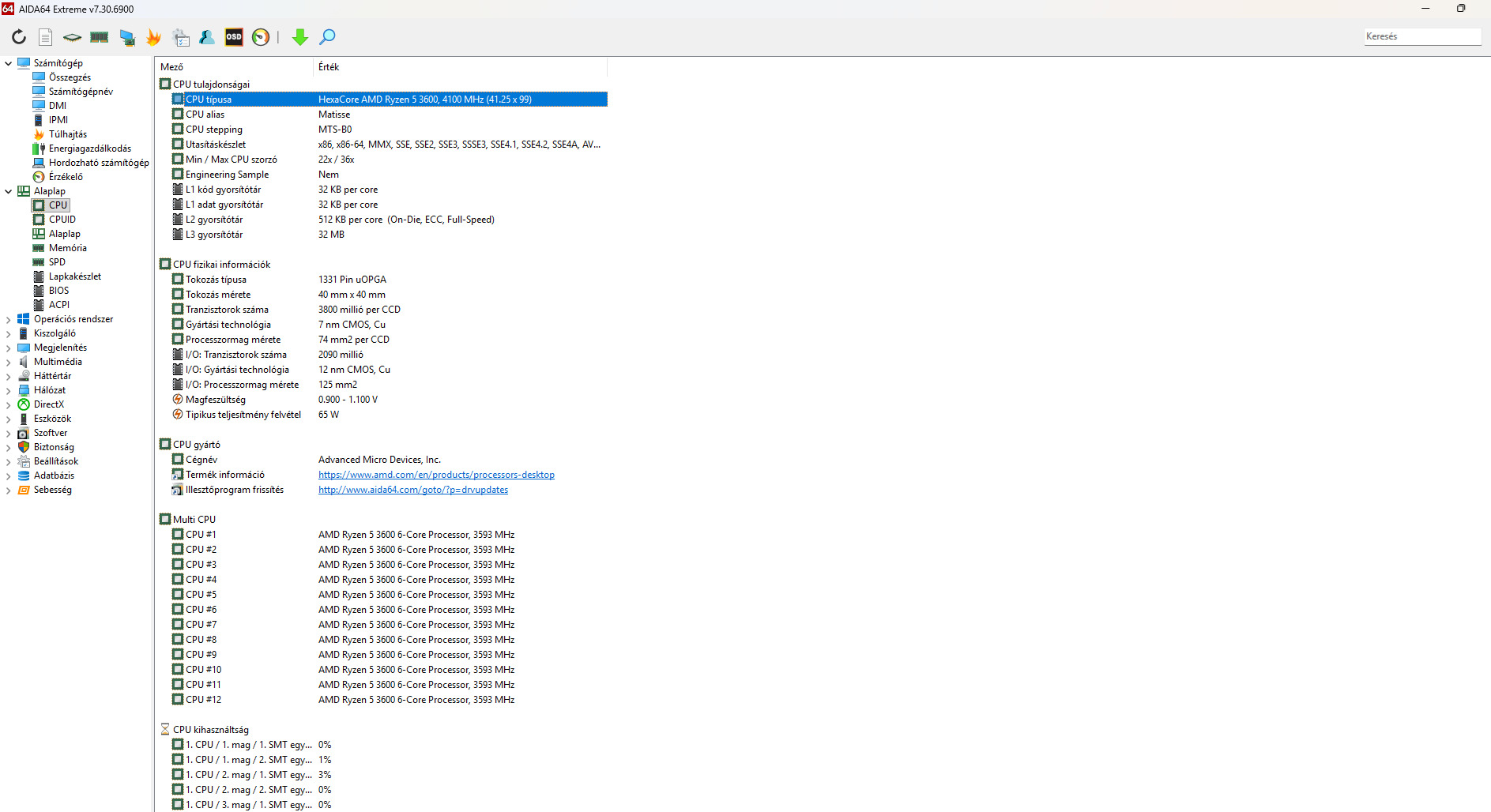Click the CPU chip toolbar icon
Screen dimensions: 1491x812
pos(72,37)
